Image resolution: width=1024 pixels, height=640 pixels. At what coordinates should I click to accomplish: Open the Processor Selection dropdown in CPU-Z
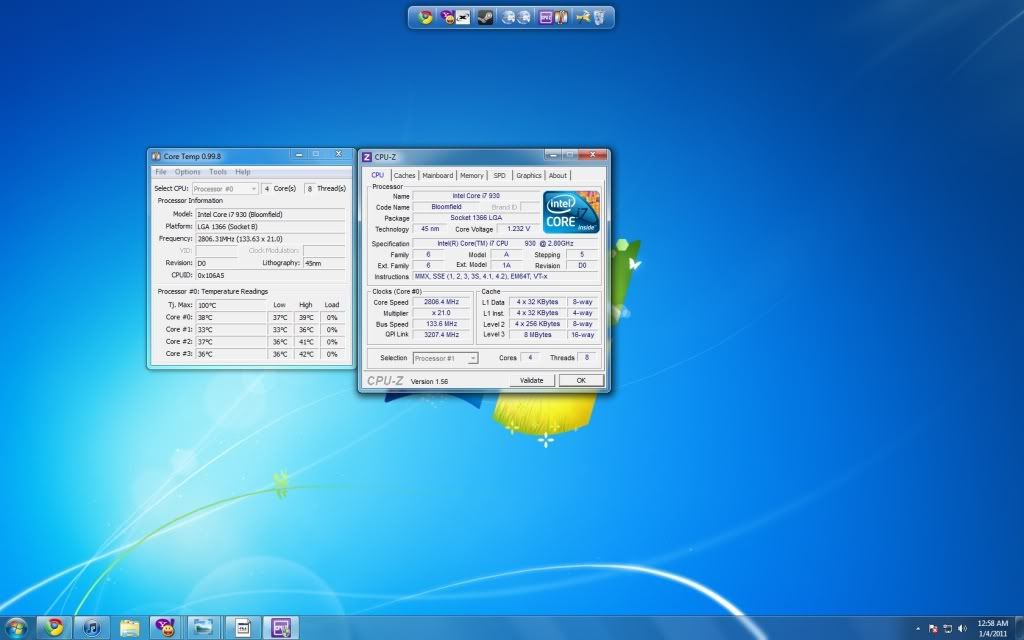coord(445,358)
